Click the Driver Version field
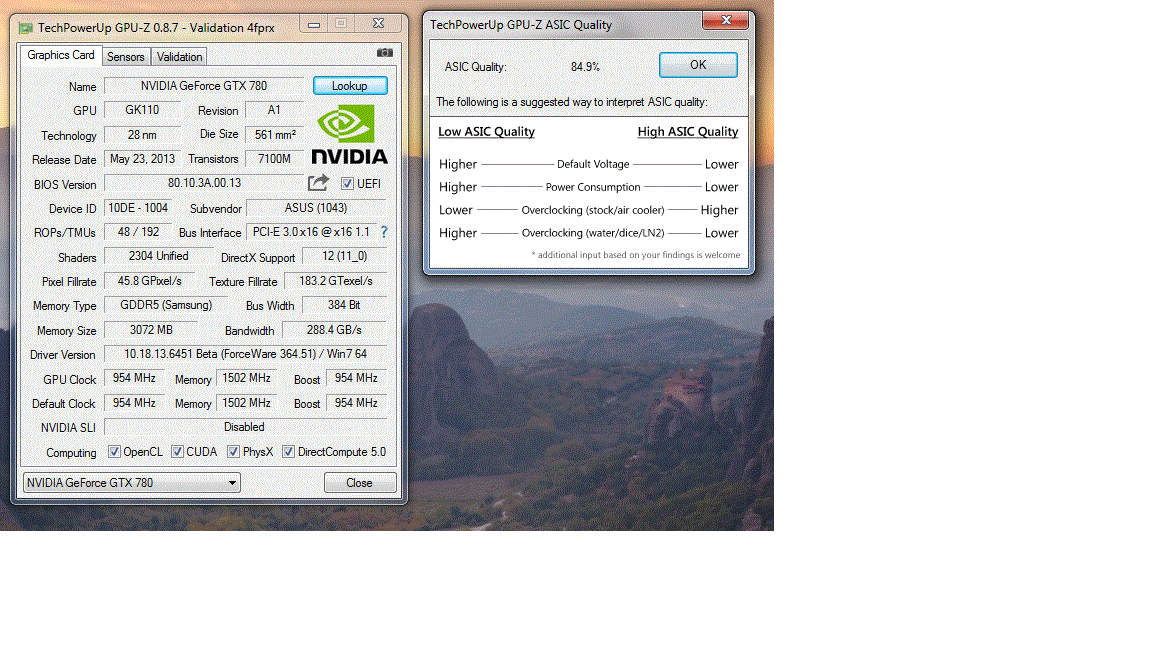 [245, 354]
